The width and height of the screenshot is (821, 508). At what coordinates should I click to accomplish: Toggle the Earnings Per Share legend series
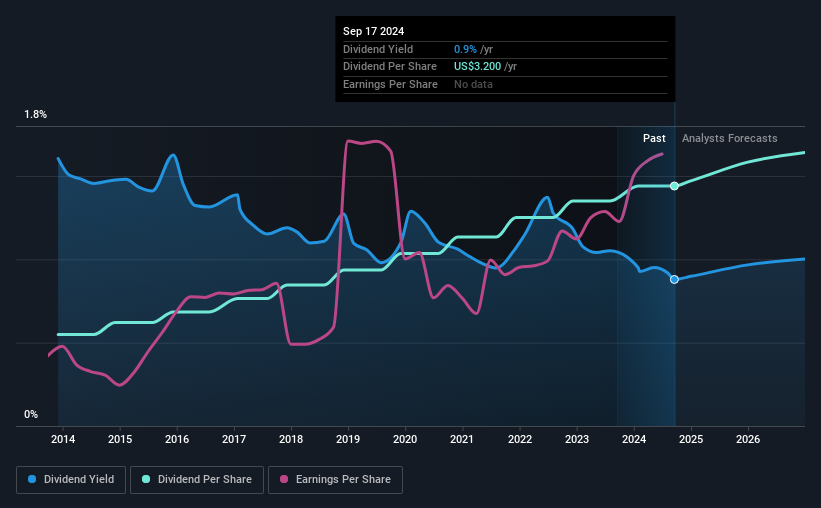335,480
